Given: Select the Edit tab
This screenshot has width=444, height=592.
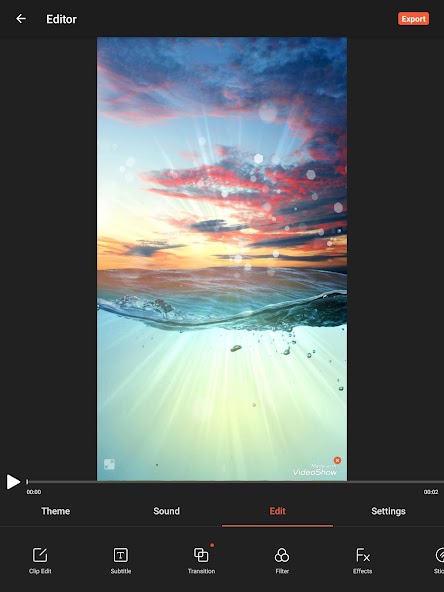Looking at the screenshot, I should pyautogui.click(x=278, y=511).
